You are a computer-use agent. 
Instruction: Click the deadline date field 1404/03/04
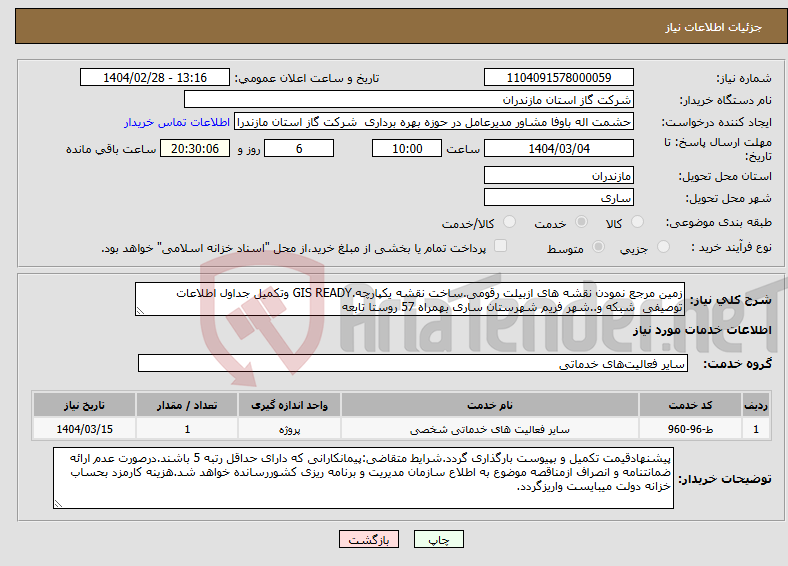(558, 148)
